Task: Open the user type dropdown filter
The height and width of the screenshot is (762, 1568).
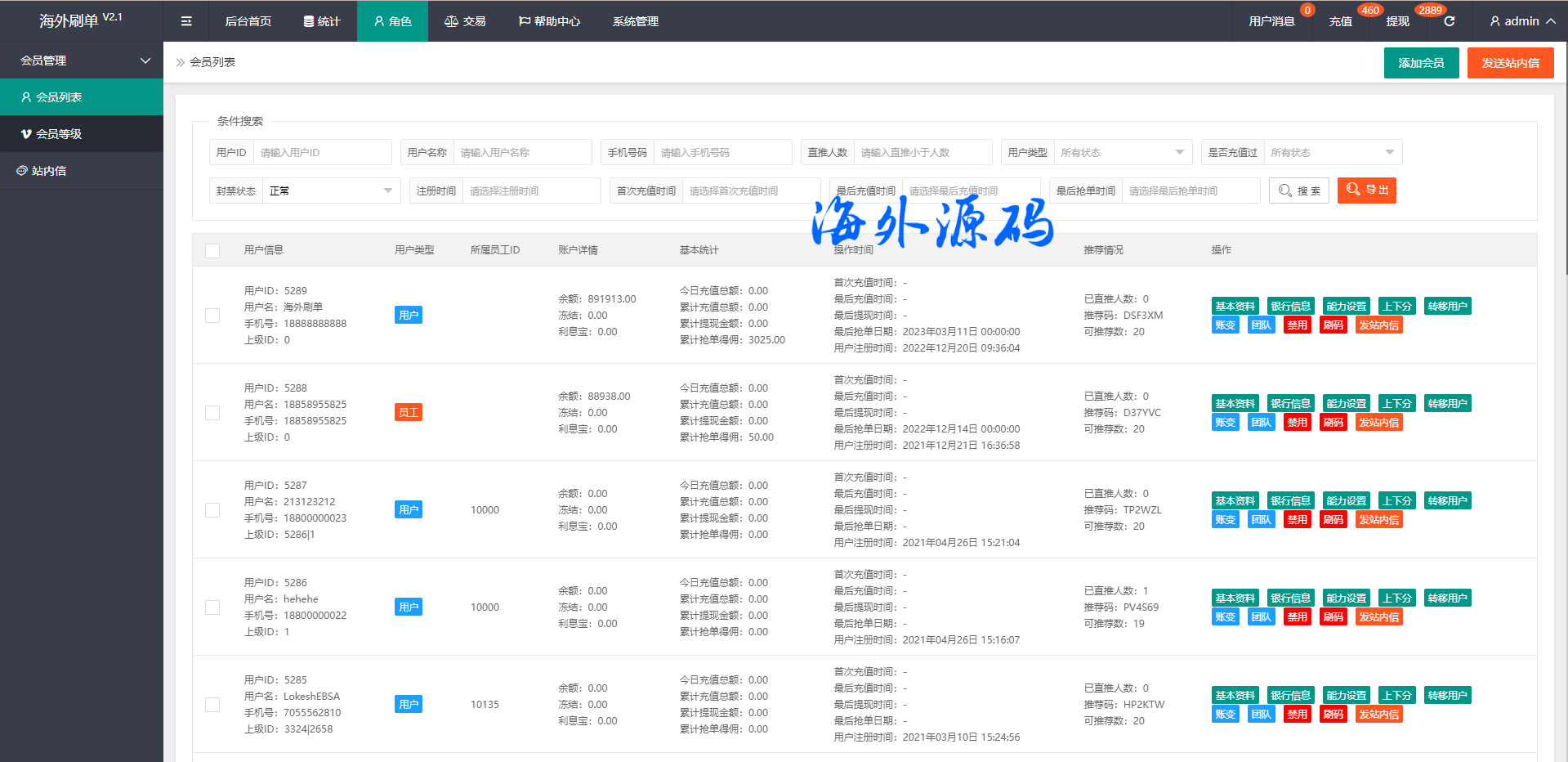Action: 1121,153
